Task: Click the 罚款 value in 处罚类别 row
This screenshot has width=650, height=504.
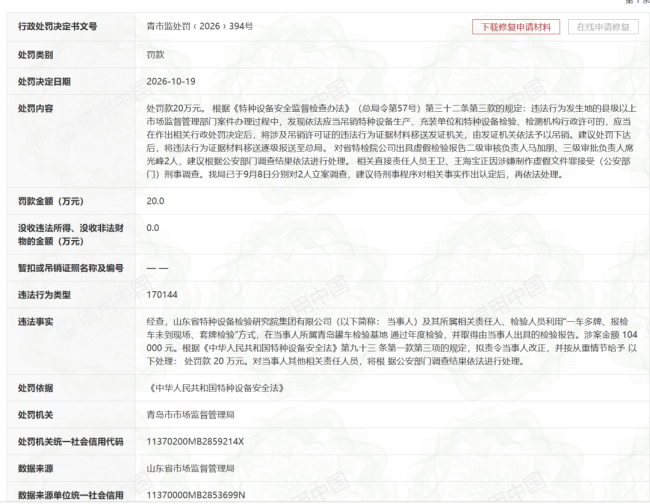Action: [x=155, y=55]
